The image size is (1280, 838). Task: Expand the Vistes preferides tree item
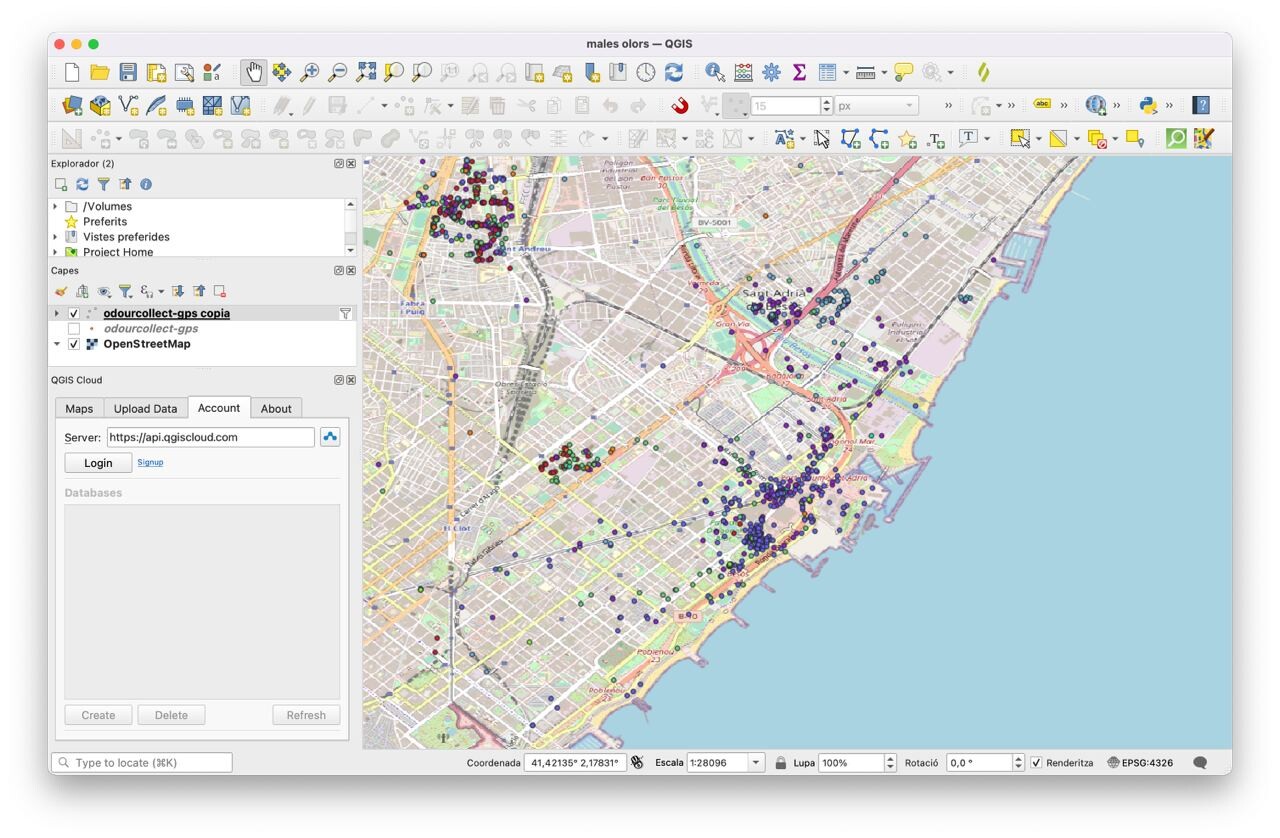tap(55, 237)
